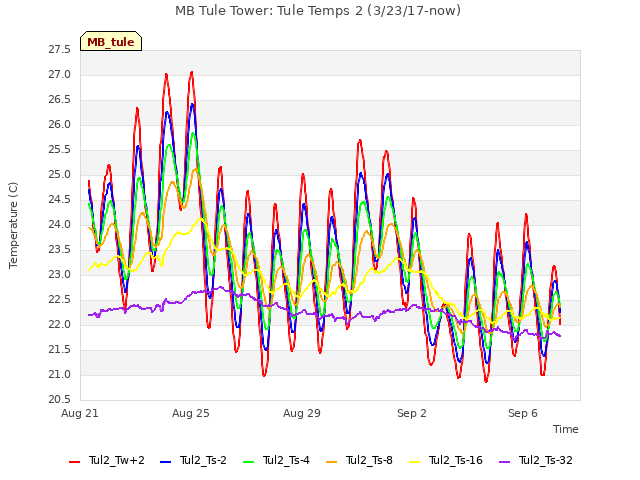The image size is (640, 480).
Task: Click the Aug 29 tick label
Action: click(302, 413)
